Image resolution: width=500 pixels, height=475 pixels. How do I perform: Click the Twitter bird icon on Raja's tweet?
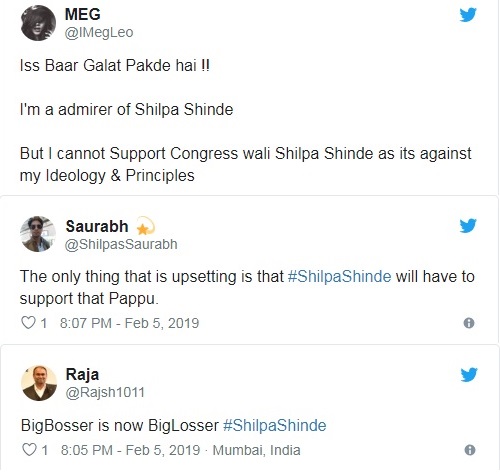tap(469, 375)
